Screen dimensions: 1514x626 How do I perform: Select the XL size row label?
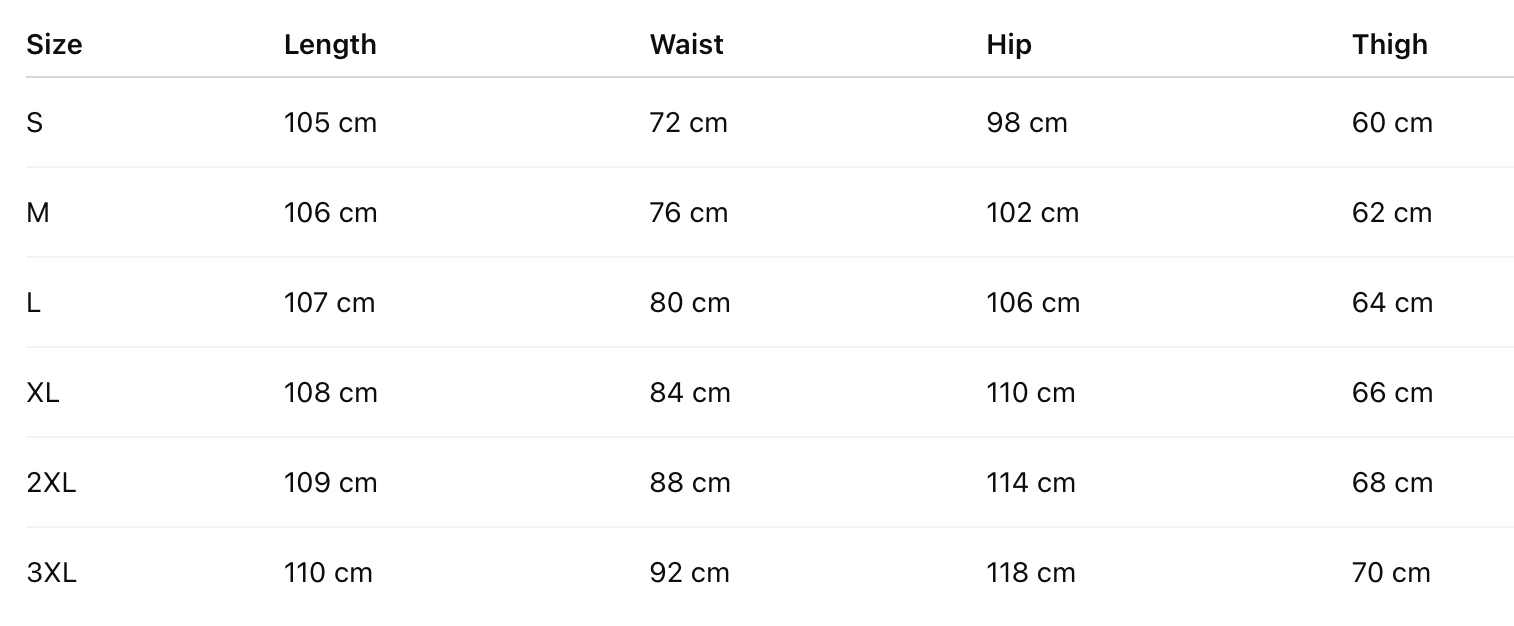[43, 393]
